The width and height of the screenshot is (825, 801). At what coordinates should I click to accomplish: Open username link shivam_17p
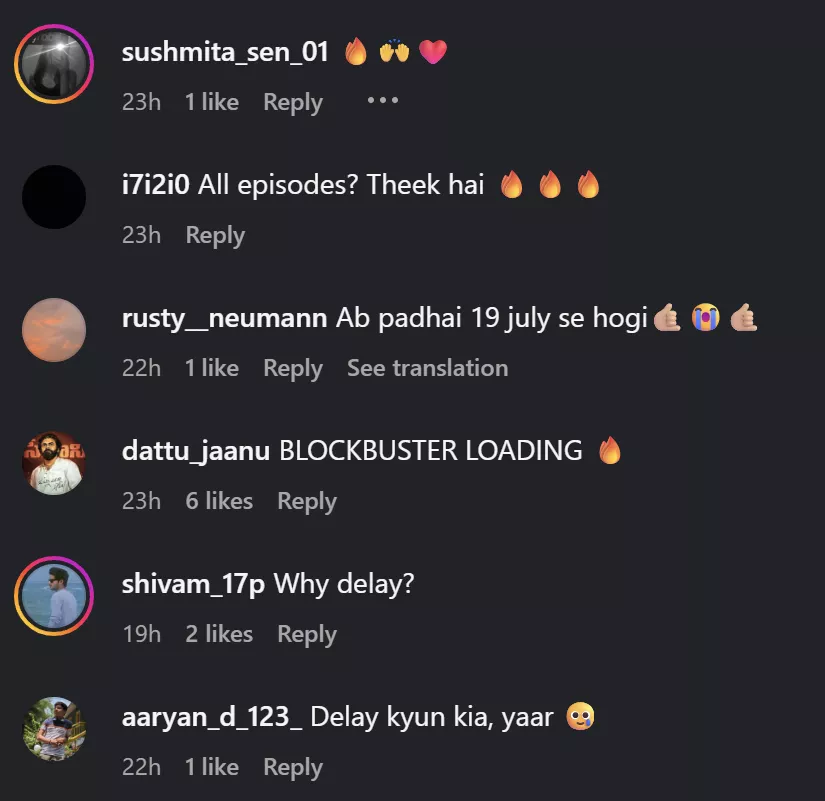193,585
